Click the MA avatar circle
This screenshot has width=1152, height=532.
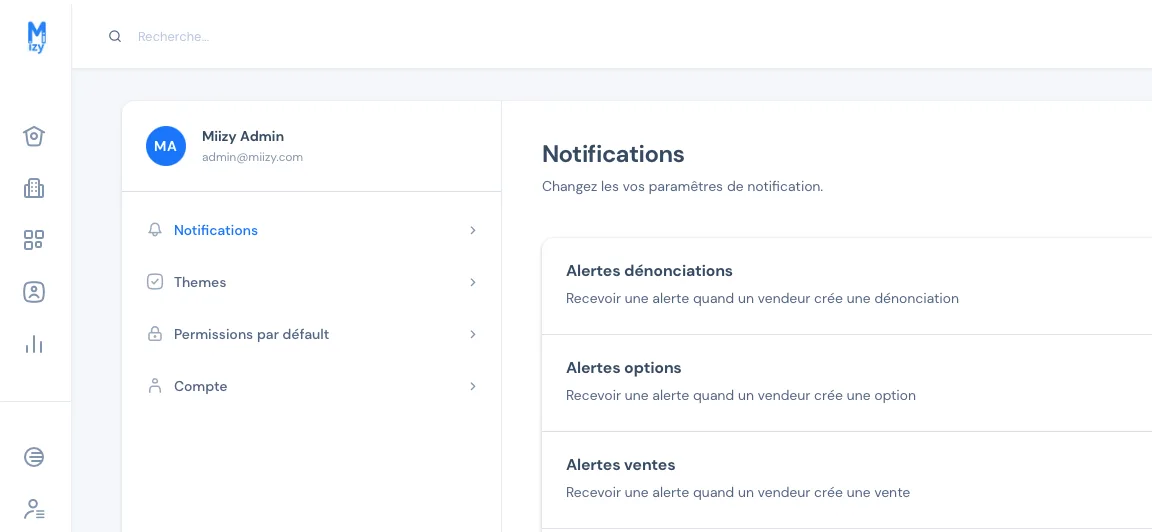(165, 145)
